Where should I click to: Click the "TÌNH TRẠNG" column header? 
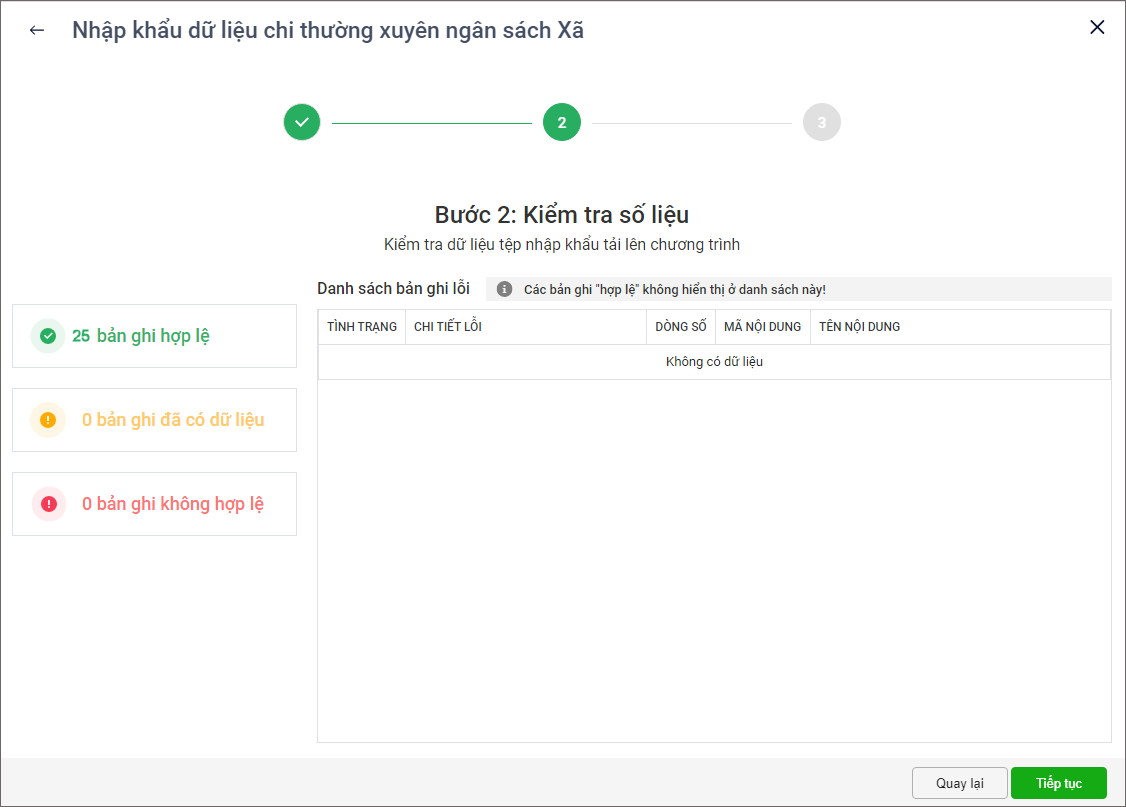[362, 327]
